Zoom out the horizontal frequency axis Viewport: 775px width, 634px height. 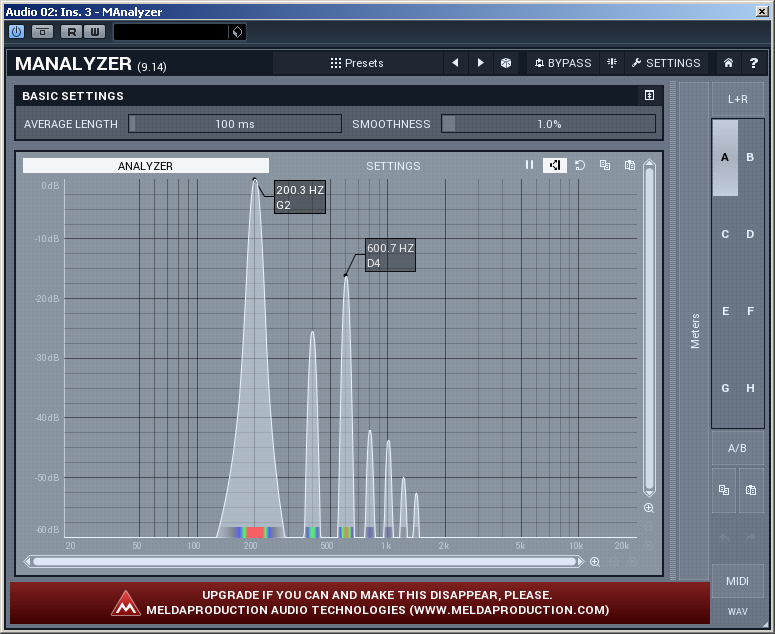pos(613,562)
